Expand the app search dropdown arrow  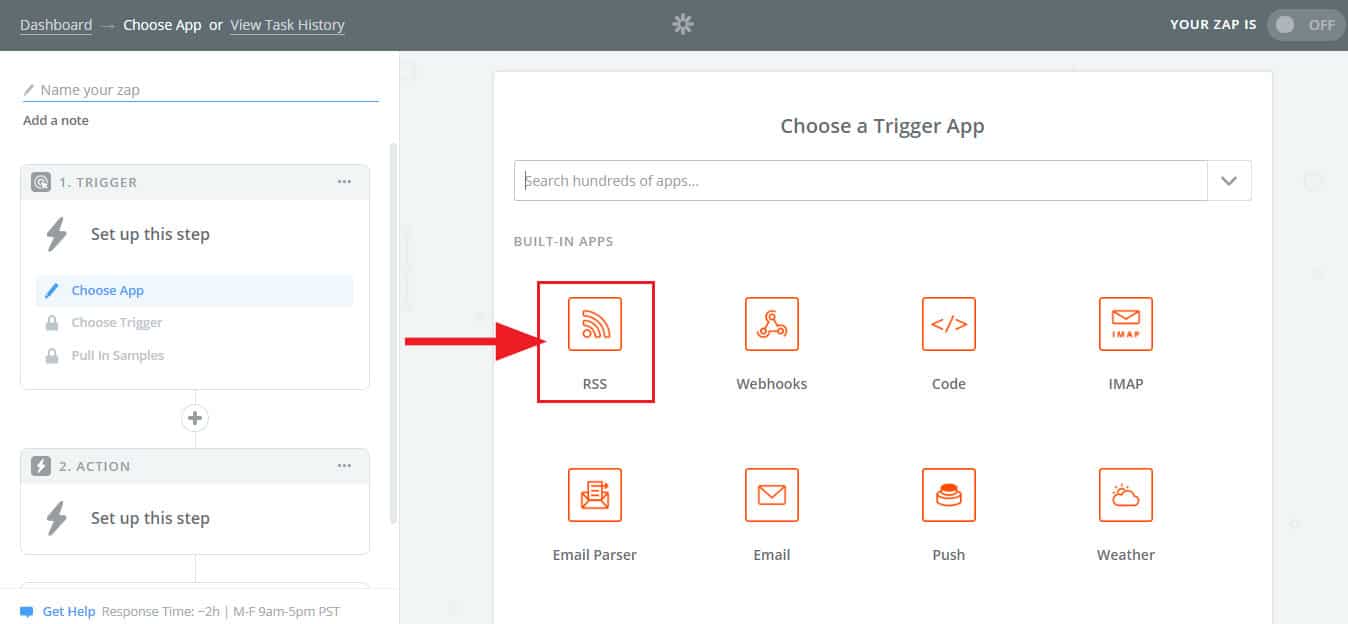[x=1230, y=181]
